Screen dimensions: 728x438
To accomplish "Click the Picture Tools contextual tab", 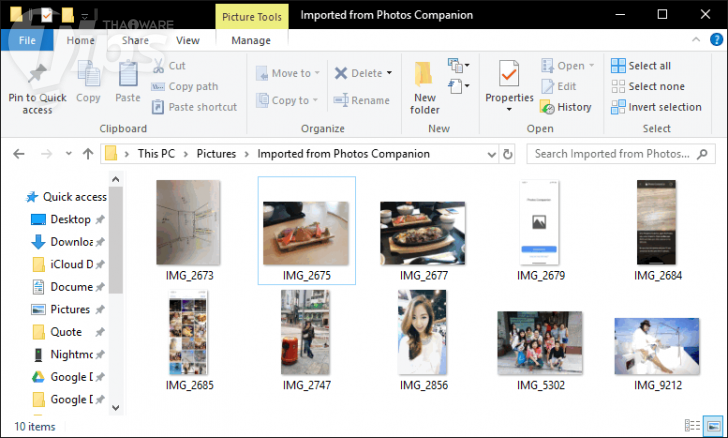I will (252, 17).
